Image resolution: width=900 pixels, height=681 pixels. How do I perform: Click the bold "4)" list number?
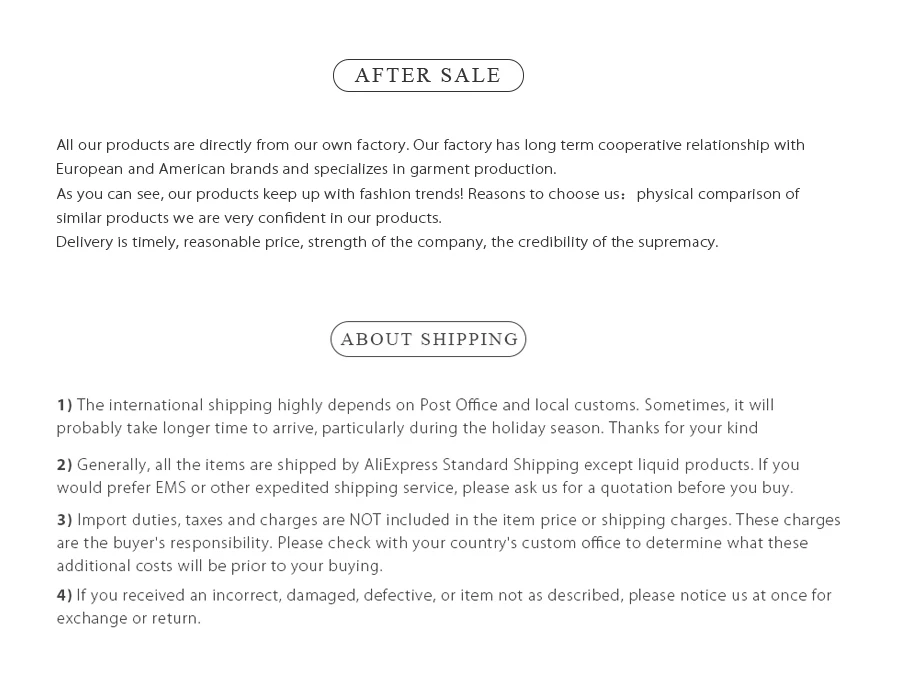(x=64, y=596)
